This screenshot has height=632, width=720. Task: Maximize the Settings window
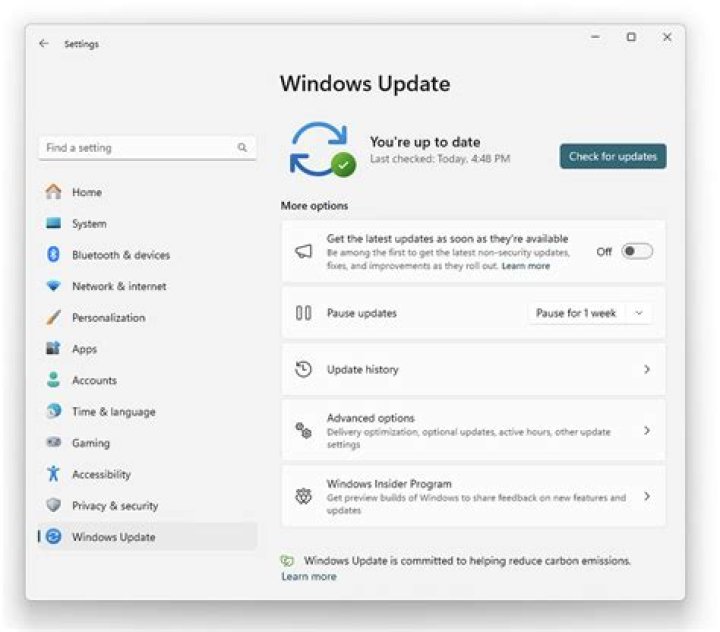631,37
